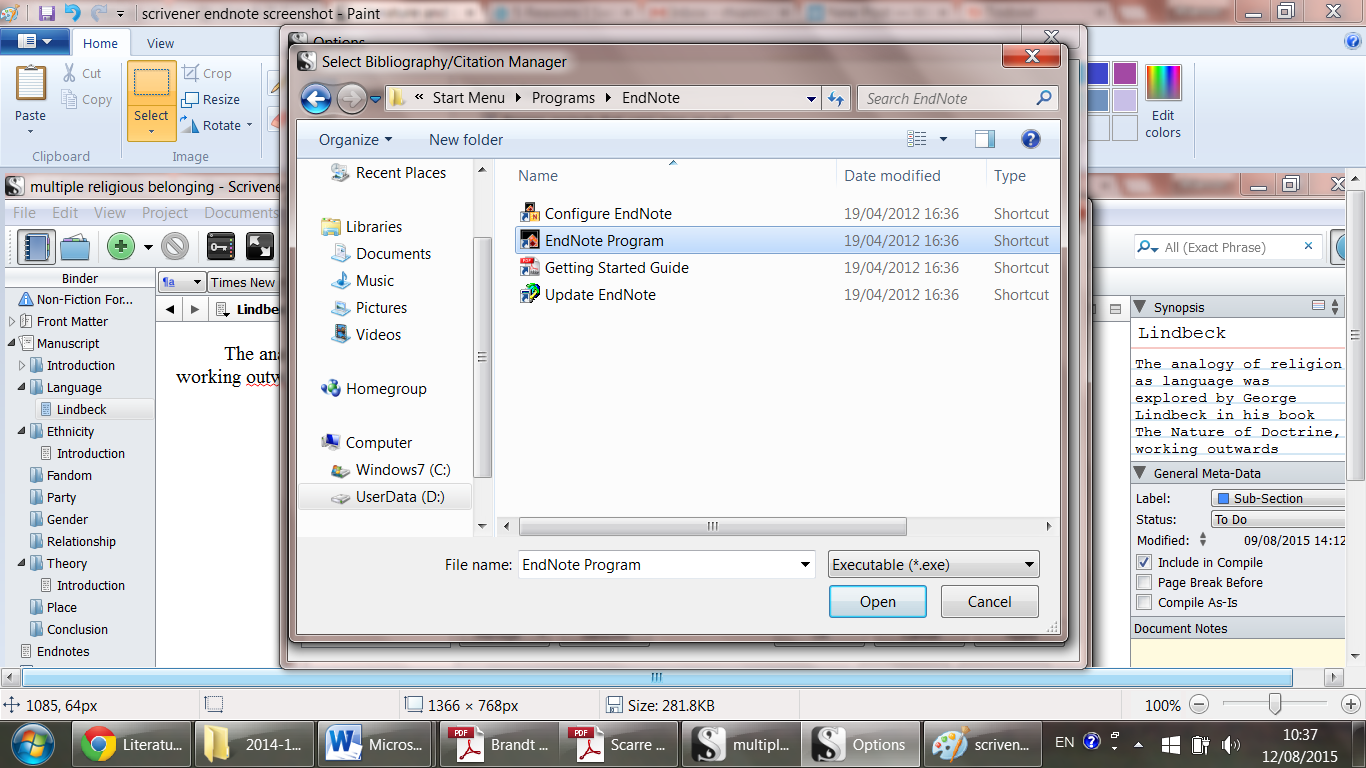This screenshot has width=1366, height=768.
Task: Click the Cancel button in file dialog
Action: pos(989,601)
